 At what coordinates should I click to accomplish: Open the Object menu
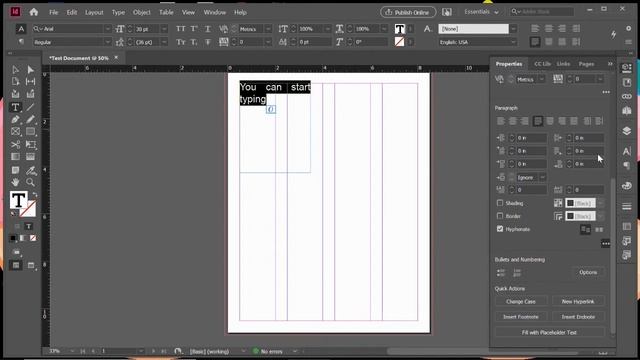tap(142, 12)
